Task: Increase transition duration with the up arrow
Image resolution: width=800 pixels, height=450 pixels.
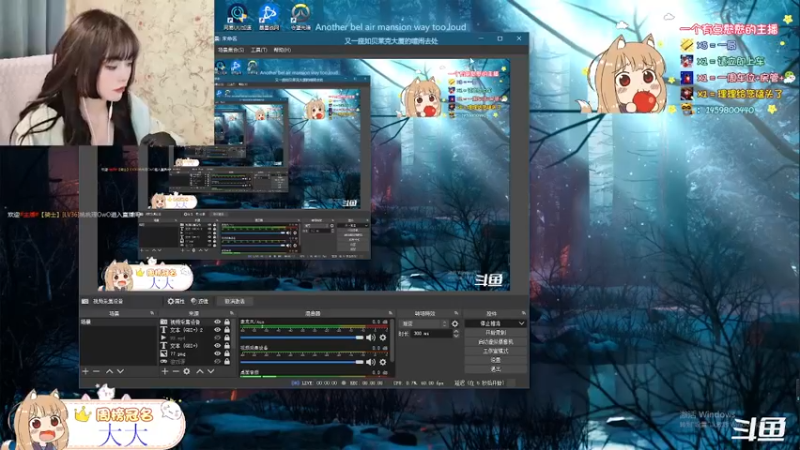Action: coord(456,331)
